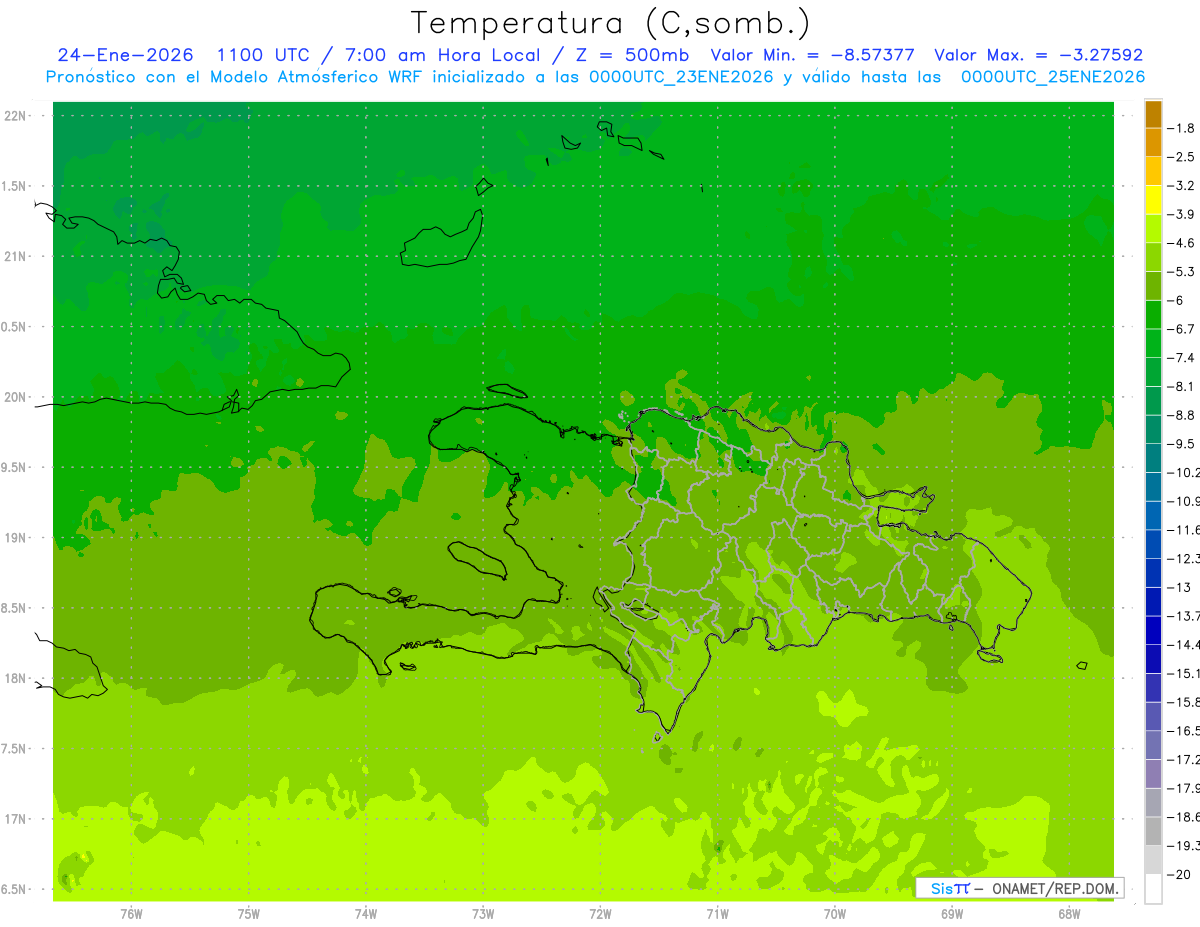Select the '0000UTC_25ENE2026' valid-until time

click(1053, 77)
